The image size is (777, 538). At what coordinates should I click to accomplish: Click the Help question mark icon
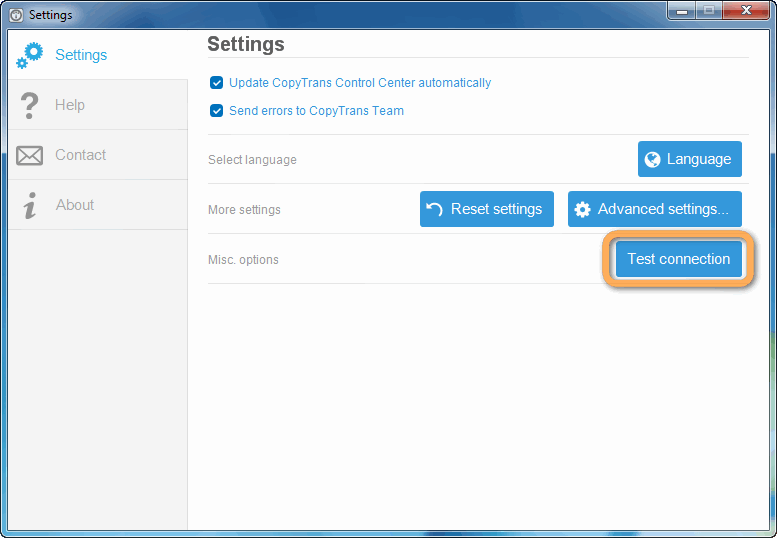pos(29,105)
